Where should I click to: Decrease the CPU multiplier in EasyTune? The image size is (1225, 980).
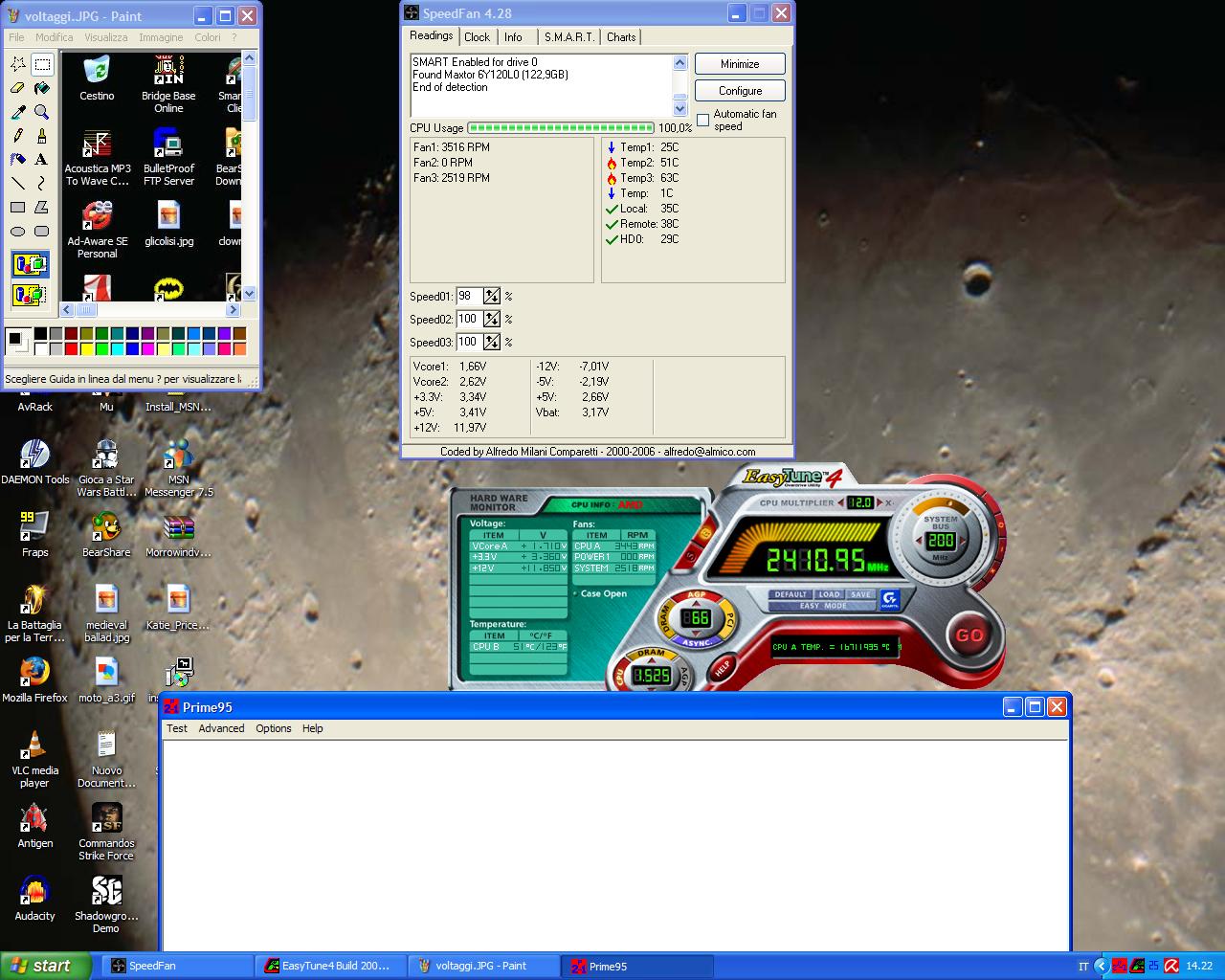(x=841, y=502)
